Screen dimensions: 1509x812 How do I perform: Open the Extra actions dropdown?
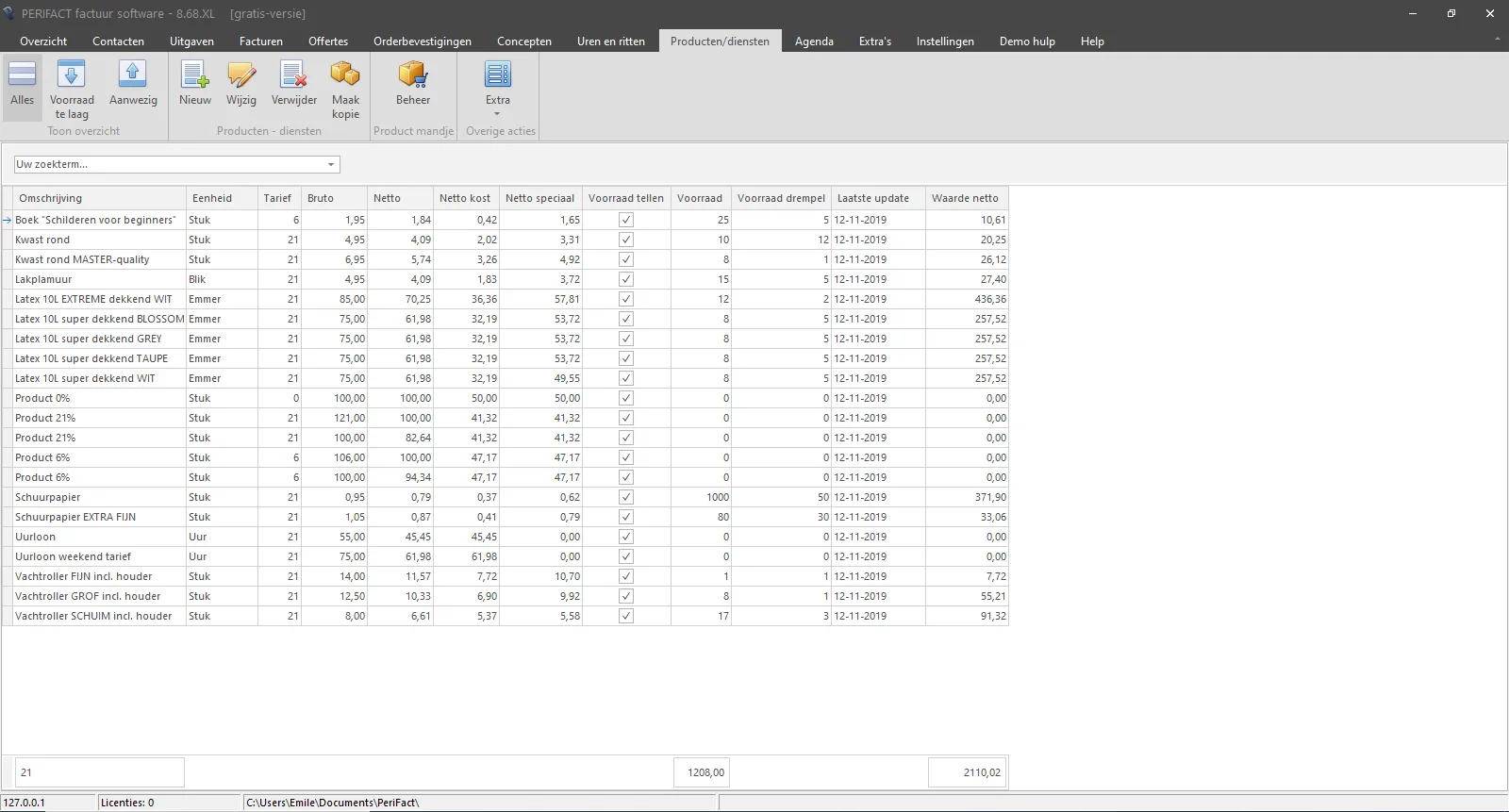[x=497, y=90]
